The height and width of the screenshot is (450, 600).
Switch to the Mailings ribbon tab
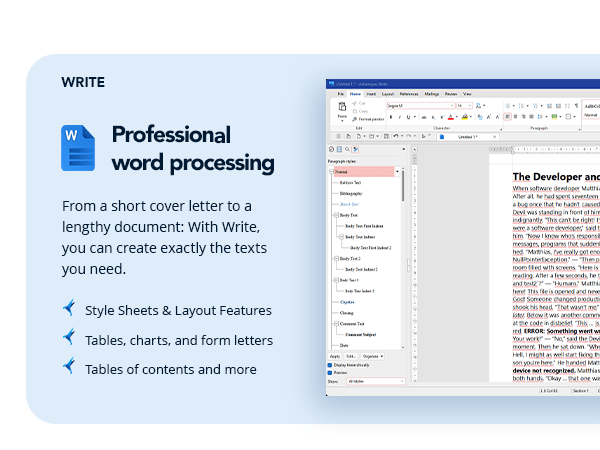432,94
